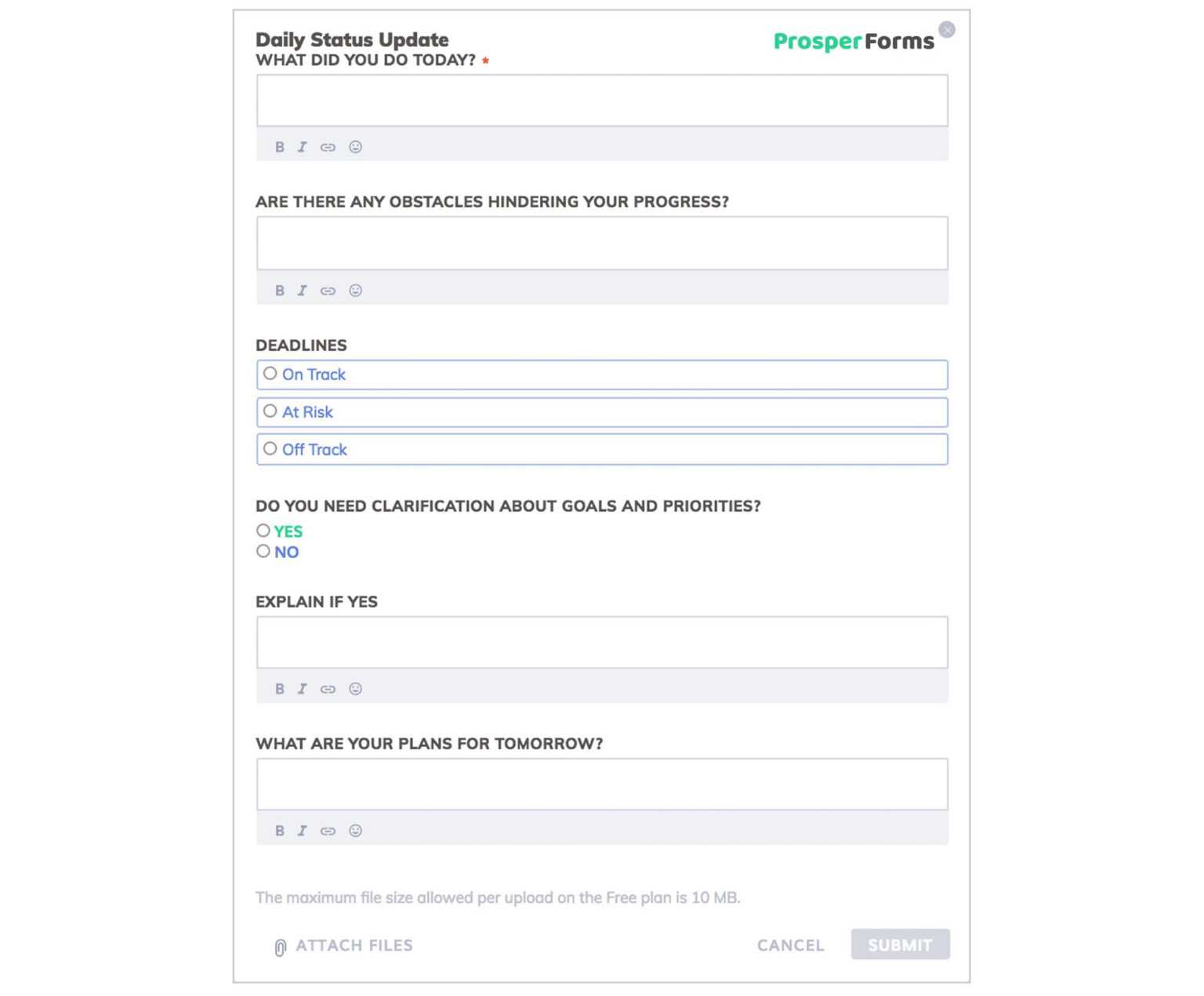The width and height of the screenshot is (1204, 996).
Task: Click the 'Plans for tomorrow' text box
Action: (601, 784)
